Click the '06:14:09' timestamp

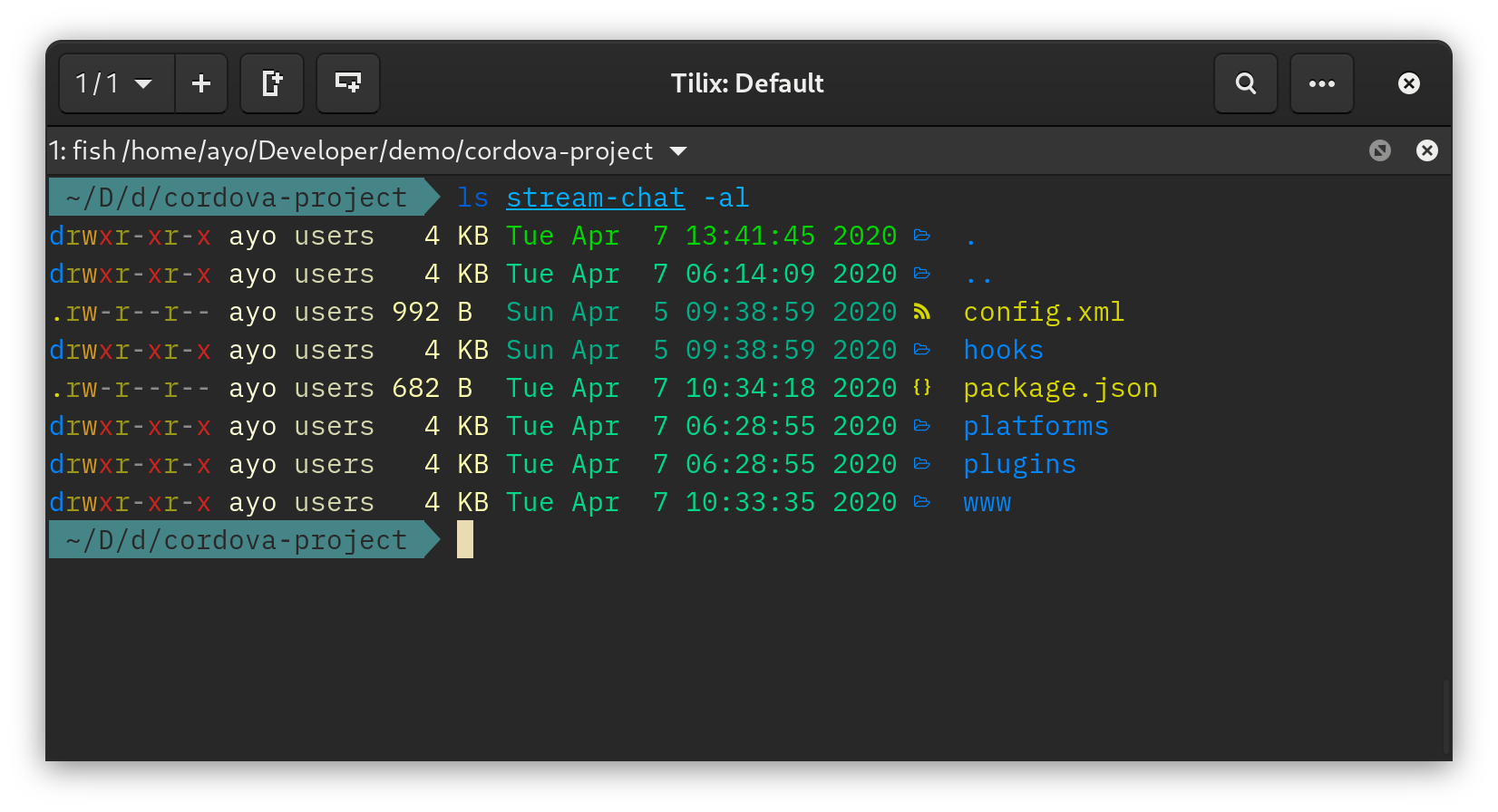click(750, 274)
